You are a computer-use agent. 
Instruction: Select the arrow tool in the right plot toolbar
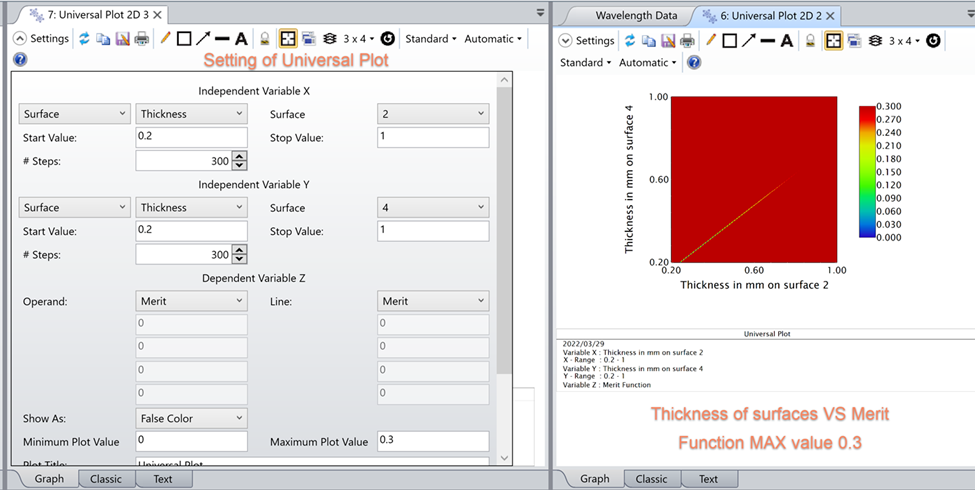point(749,41)
